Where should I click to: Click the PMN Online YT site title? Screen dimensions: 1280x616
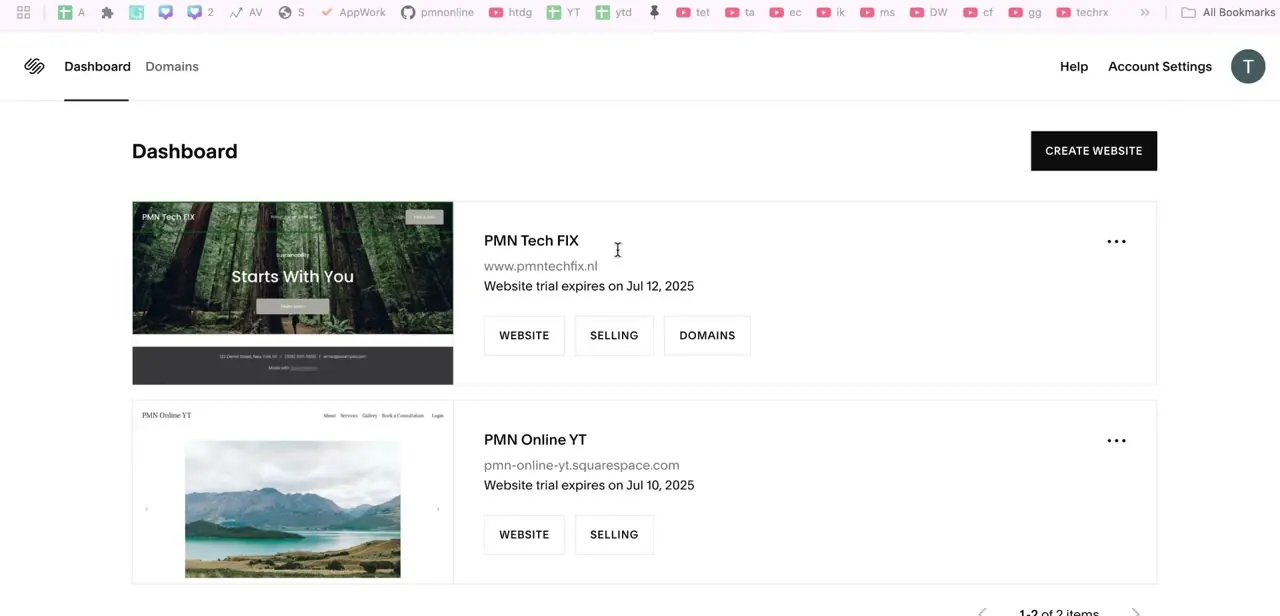535,439
